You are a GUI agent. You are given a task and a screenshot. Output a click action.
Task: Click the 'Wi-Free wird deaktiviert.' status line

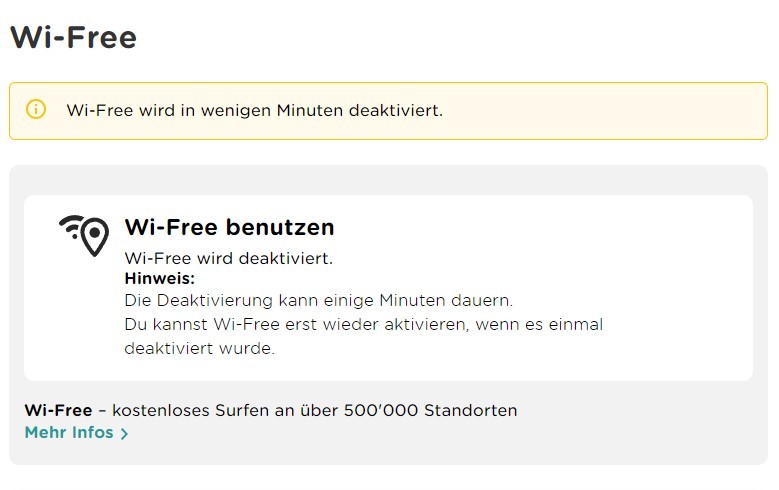coord(228,258)
